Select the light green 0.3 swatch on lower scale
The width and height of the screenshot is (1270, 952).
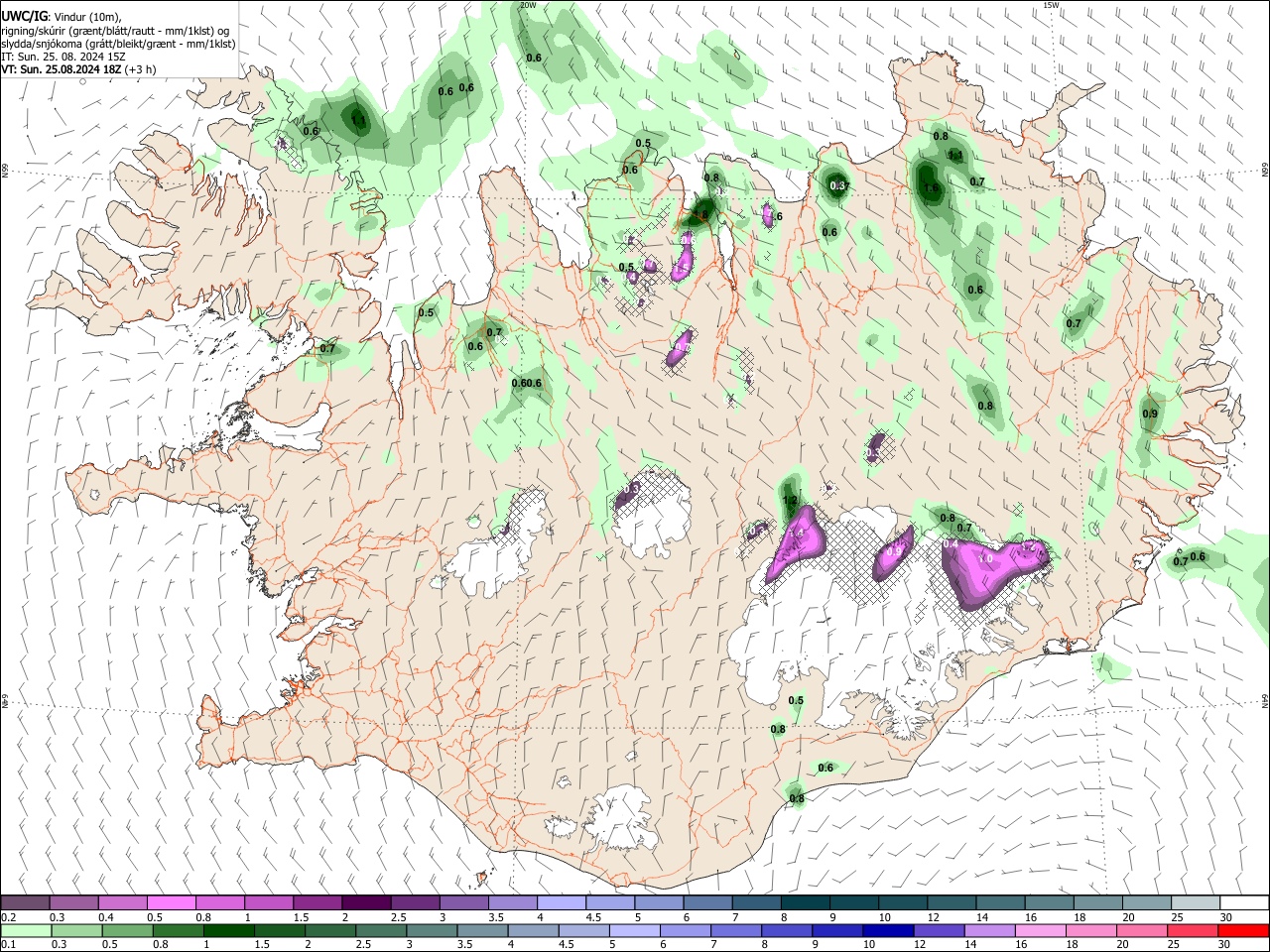76,930
